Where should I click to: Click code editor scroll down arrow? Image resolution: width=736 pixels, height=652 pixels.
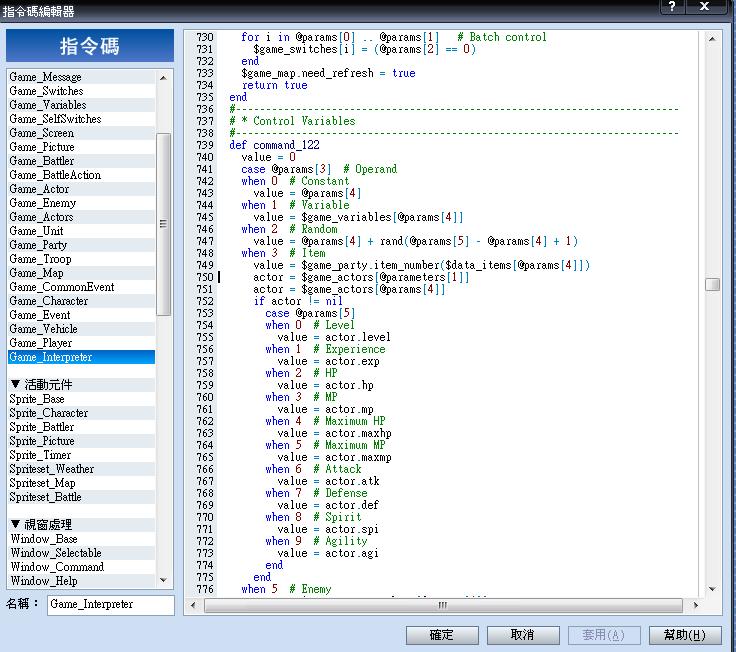[712, 589]
